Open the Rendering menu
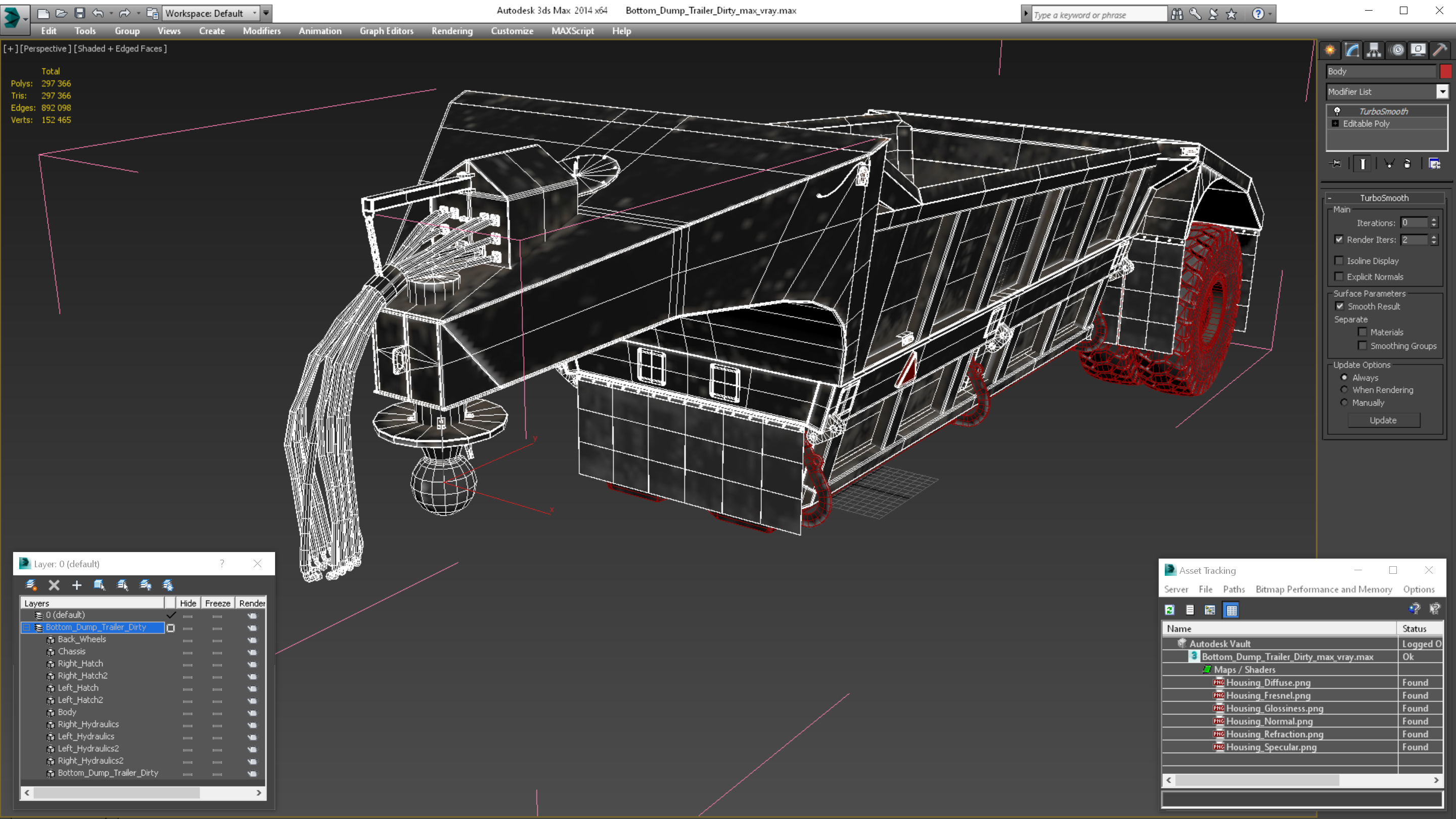 [x=452, y=31]
